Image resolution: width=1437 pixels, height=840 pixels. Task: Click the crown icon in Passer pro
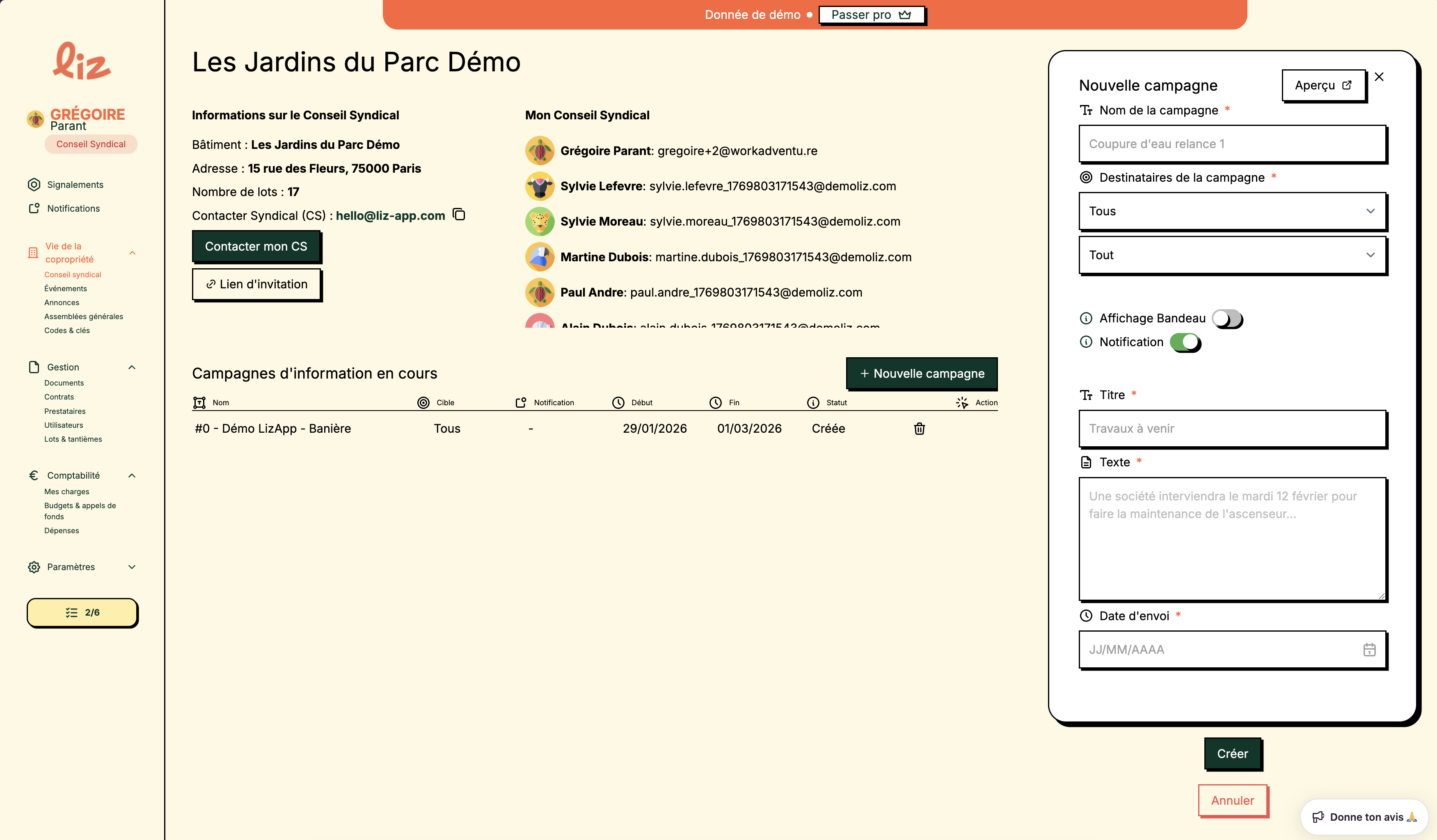click(905, 15)
